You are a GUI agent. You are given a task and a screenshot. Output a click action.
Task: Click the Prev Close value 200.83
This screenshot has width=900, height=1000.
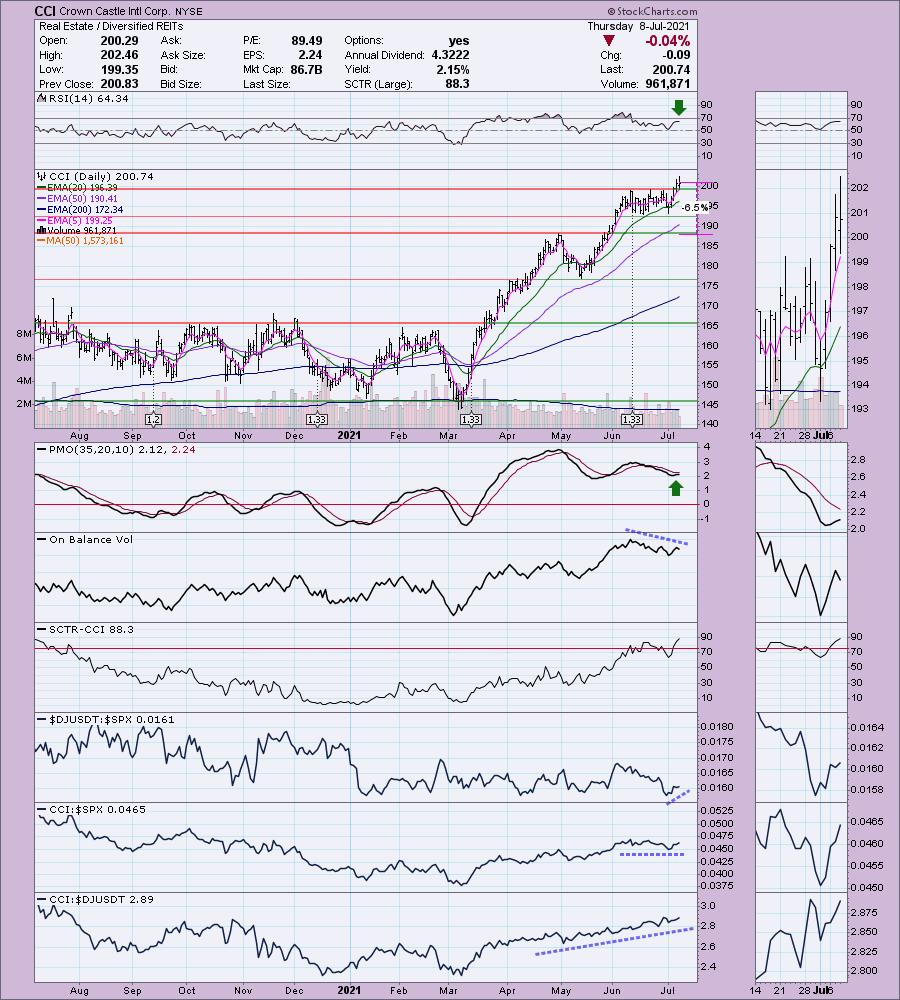119,84
